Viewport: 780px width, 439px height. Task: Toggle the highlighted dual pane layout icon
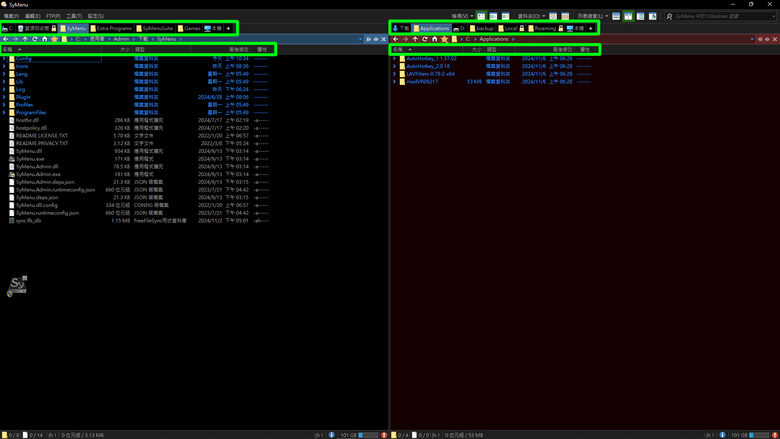[x=628, y=16]
